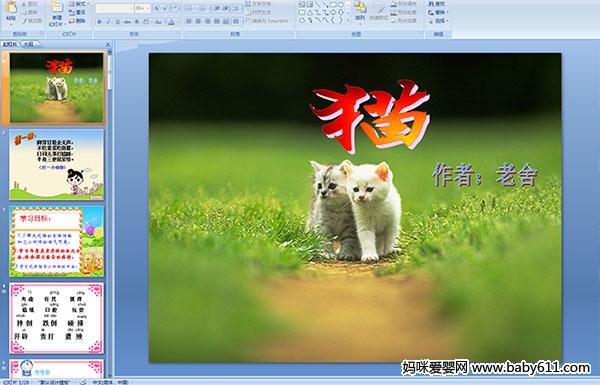
Task: Click the Clear Formatting icon
Action: tap(175, 8)
